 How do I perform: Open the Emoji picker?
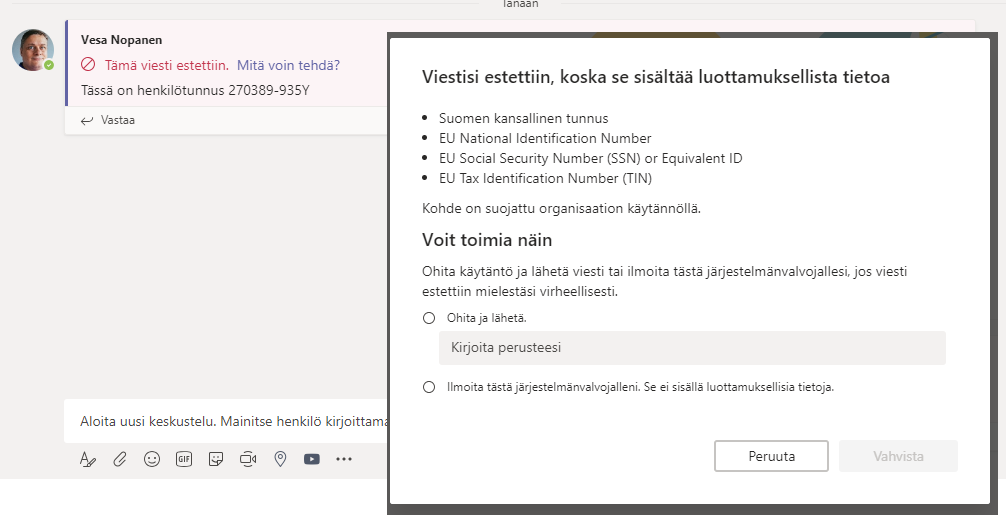pyautogui.click(x=152, y=459)
